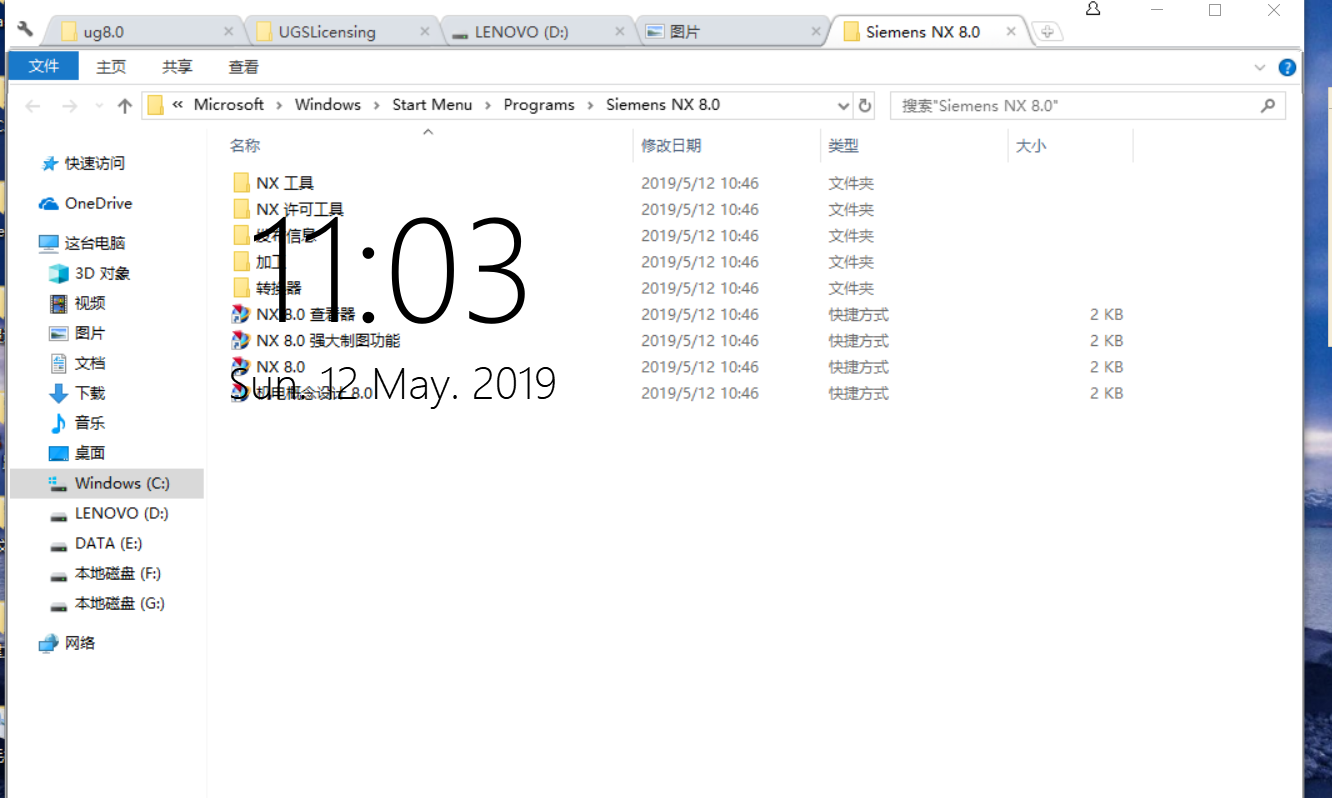Click Start Menu in the address path
The height and width of the screenshot is (798, 1332).
coord(432,104)
